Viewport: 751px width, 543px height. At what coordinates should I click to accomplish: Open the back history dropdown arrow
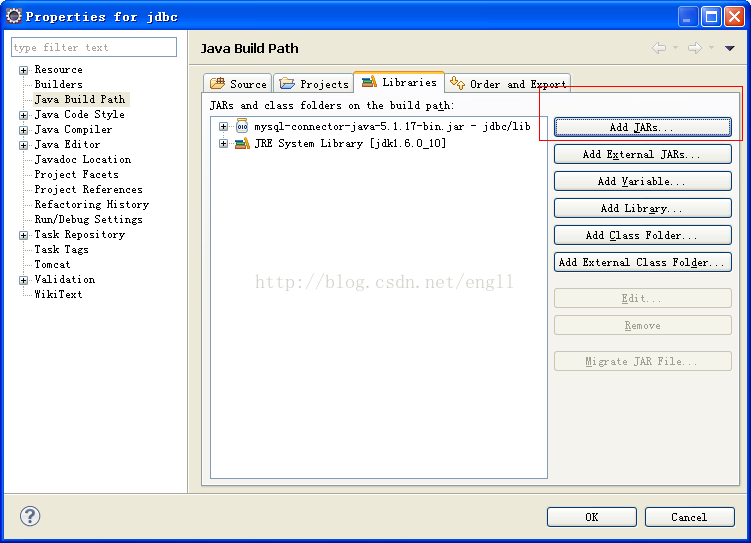(x=675, y=48)
